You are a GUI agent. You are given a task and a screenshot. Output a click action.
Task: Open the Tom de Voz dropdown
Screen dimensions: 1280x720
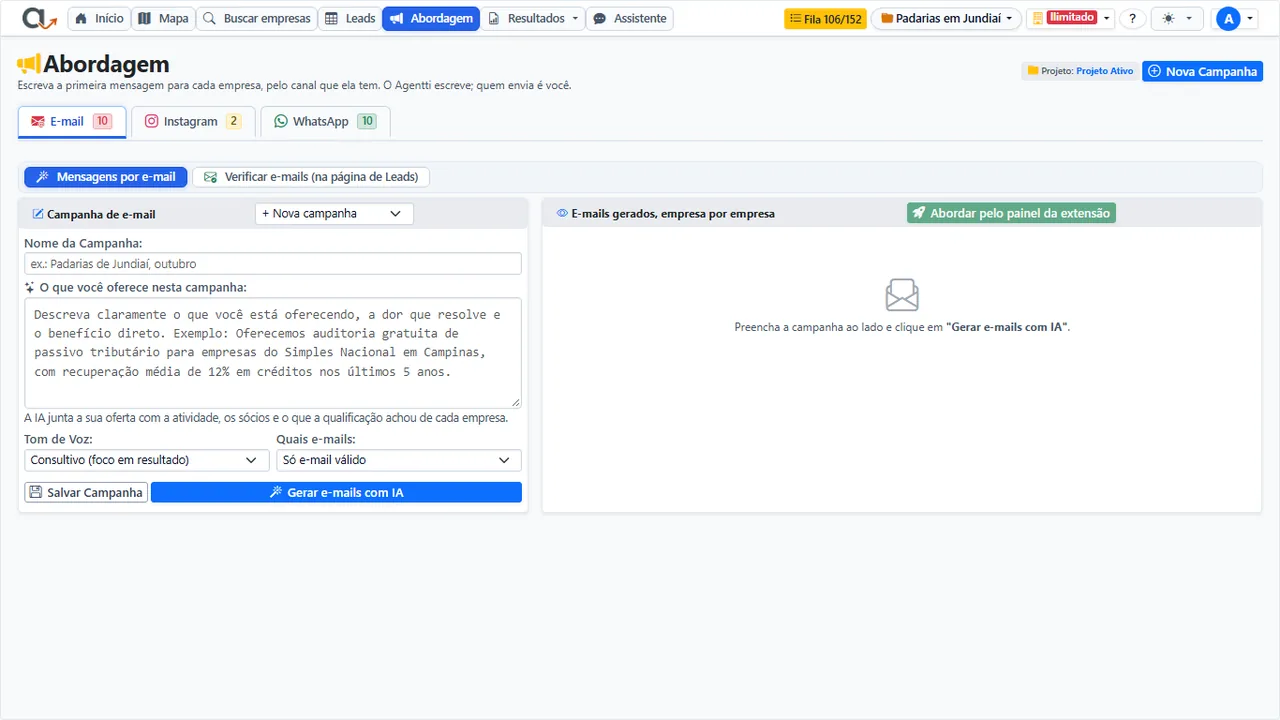147,460
